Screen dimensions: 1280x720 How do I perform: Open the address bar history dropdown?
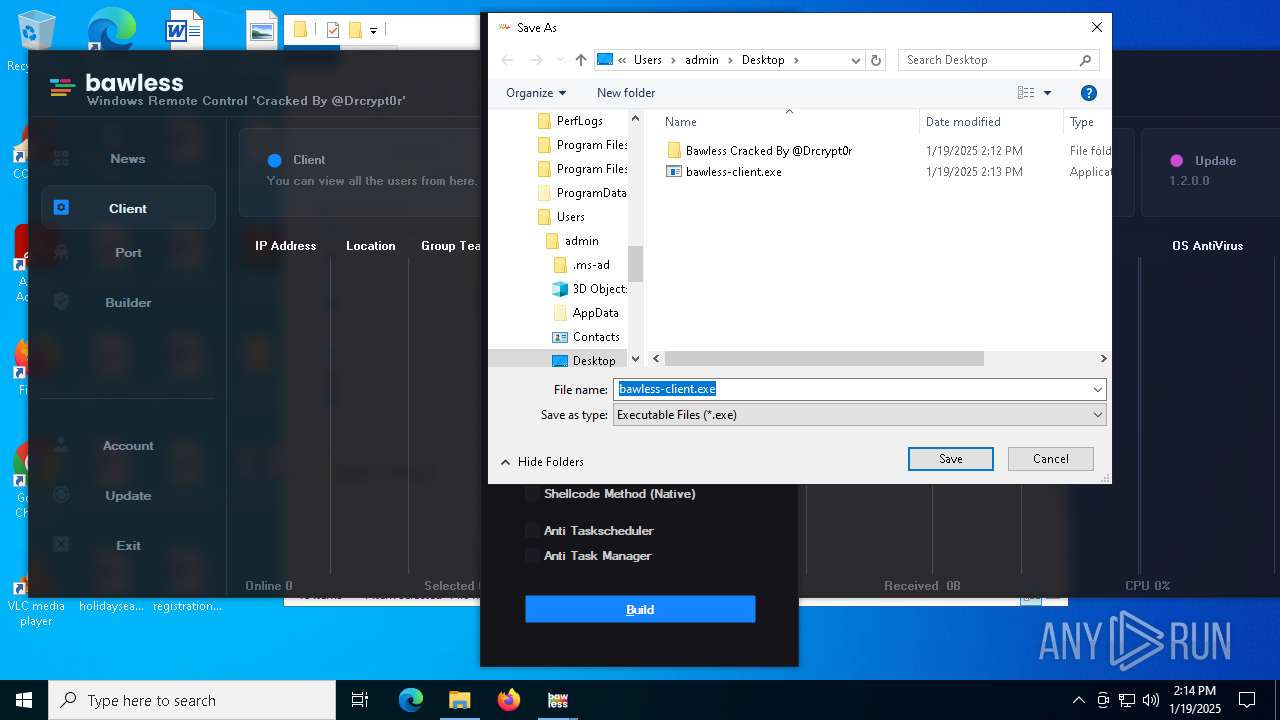click(x=855, y=60)
